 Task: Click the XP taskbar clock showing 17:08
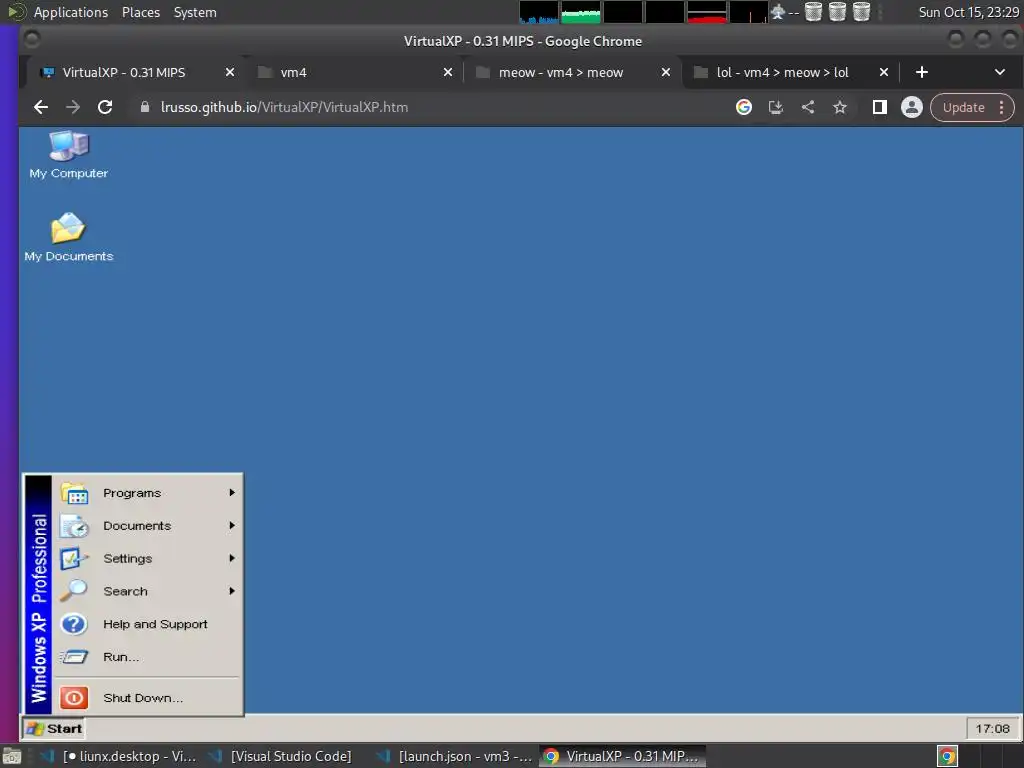pos(992,729)
